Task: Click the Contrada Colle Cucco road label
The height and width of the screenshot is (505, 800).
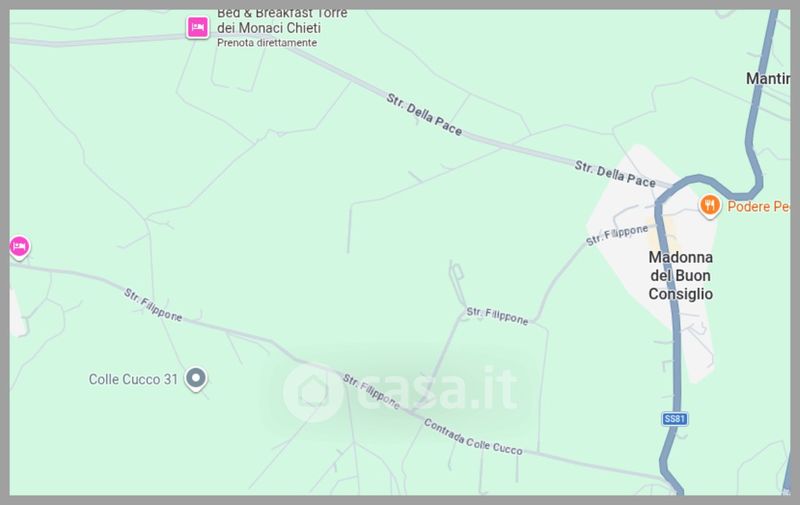Action: tap(473, 437)
